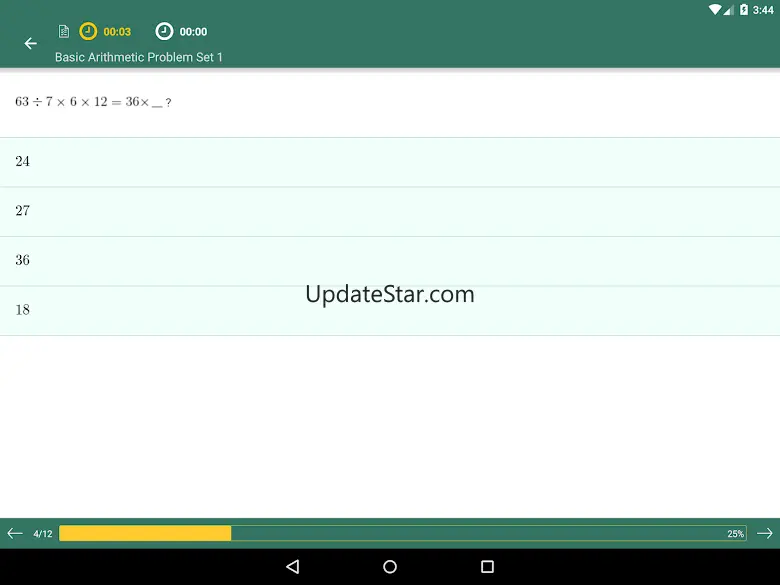Tap the Wi-Fi status icon
The image size is (780, 585).
tap(715, 9)
